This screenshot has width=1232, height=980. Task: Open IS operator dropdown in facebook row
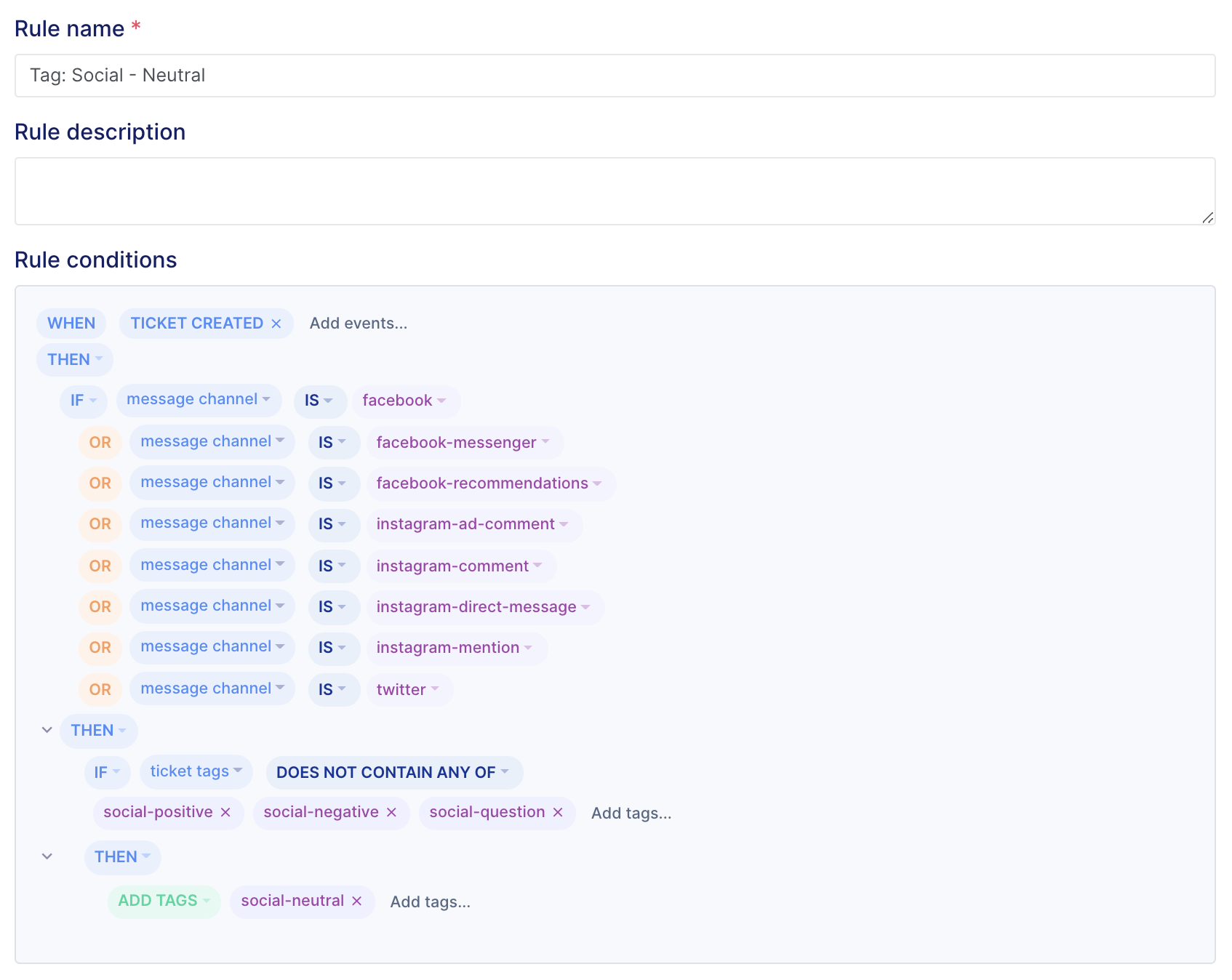[319, 401]
